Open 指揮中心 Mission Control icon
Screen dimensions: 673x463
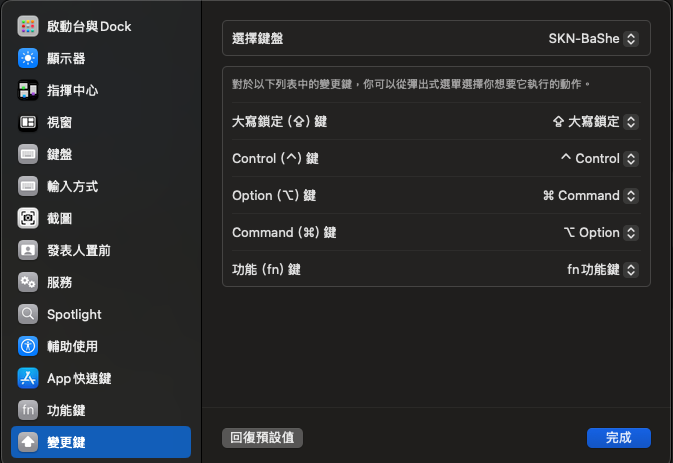pyautogui.click(x=28, y=91)
